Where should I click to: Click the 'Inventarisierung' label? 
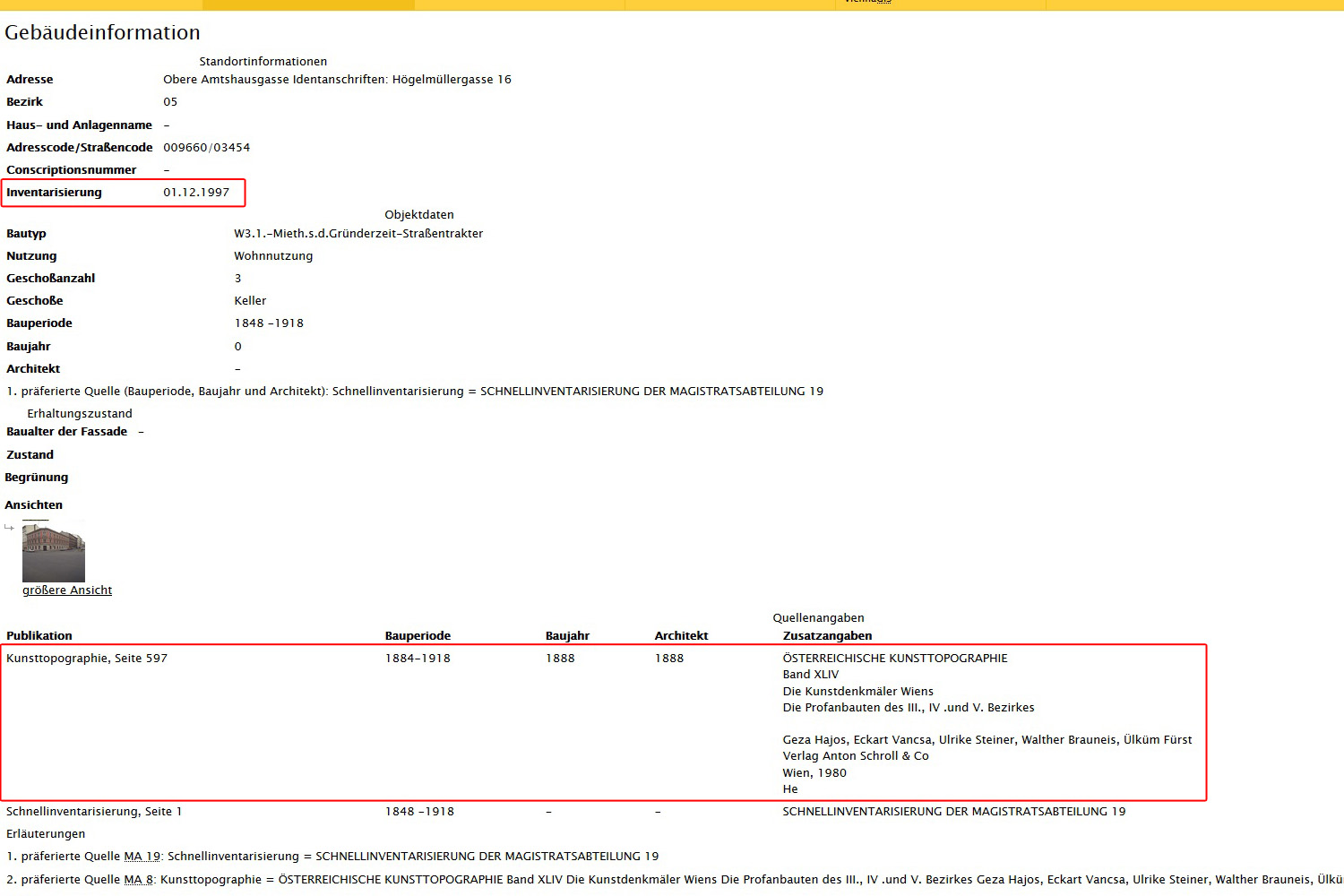pos(54,192)
